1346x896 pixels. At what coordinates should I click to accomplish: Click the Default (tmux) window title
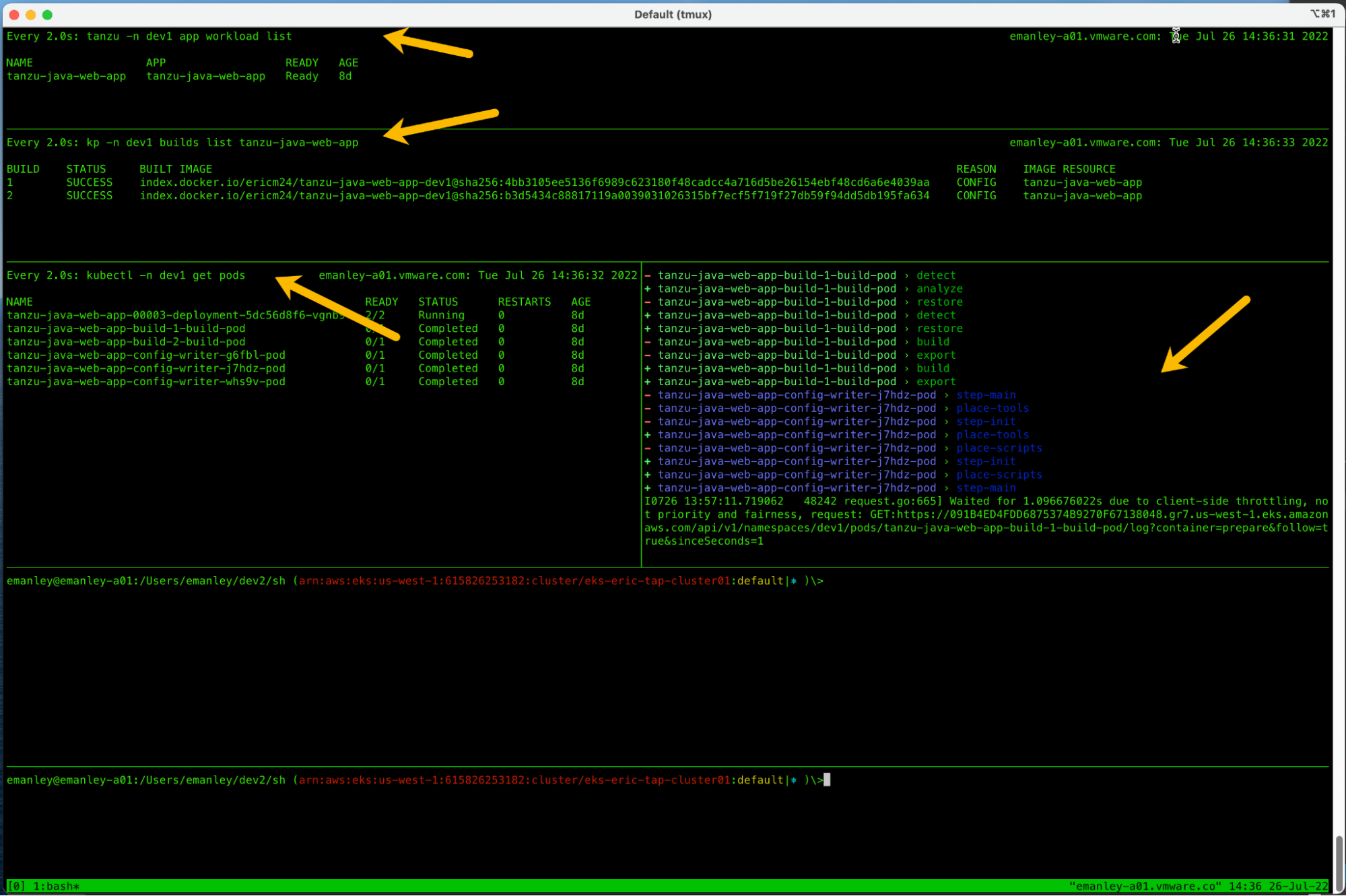point(672,14)
